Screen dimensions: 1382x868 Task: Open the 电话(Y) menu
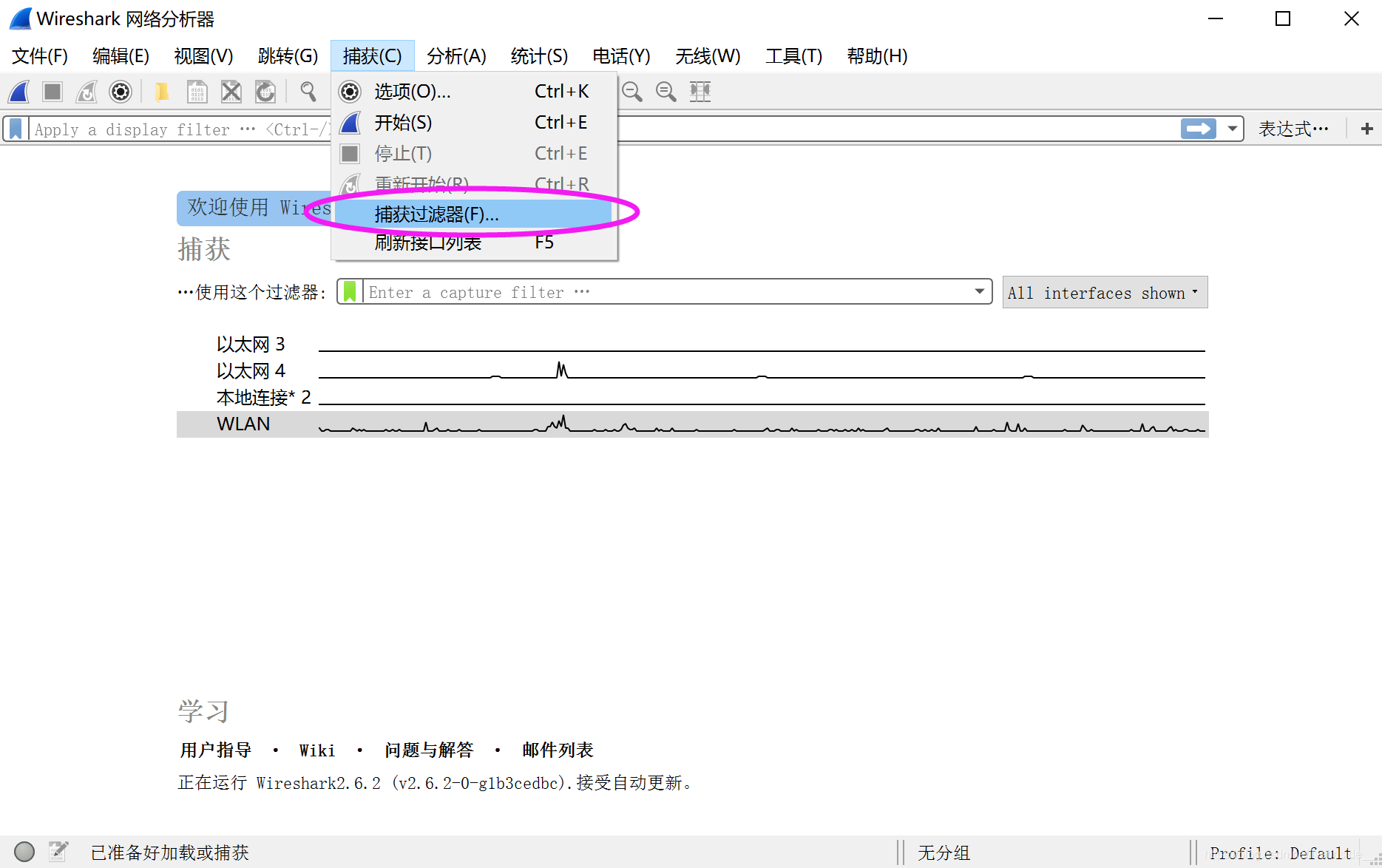pos(621,56)
